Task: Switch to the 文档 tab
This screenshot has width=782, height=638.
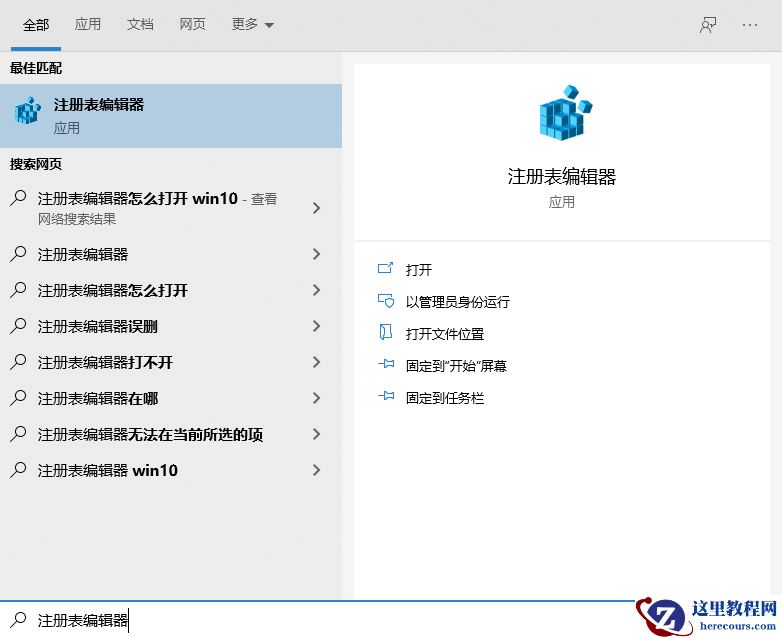Action: pyautogui.click(x=140, y=24)
